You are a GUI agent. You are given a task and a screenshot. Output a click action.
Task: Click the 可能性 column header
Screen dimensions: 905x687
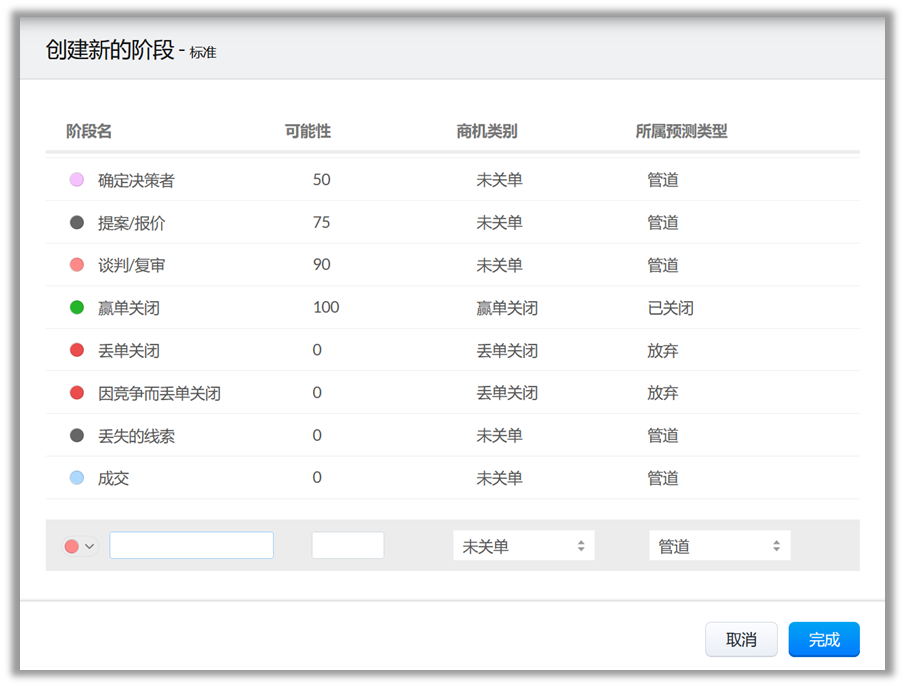tap(307, 131)
